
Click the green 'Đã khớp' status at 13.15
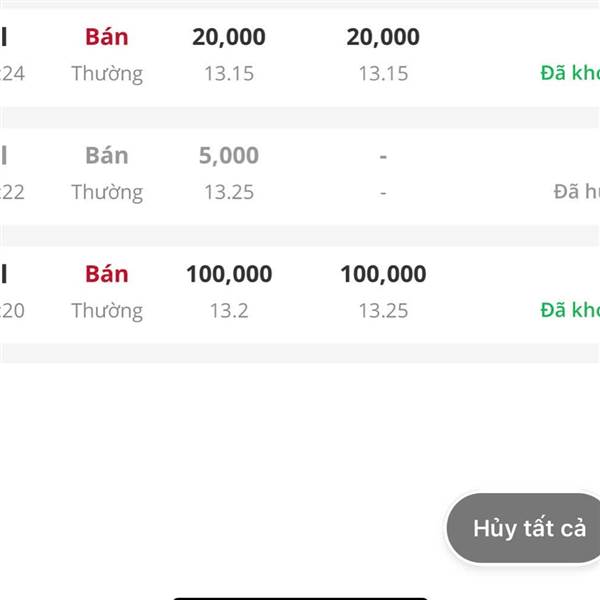[570, 73]
